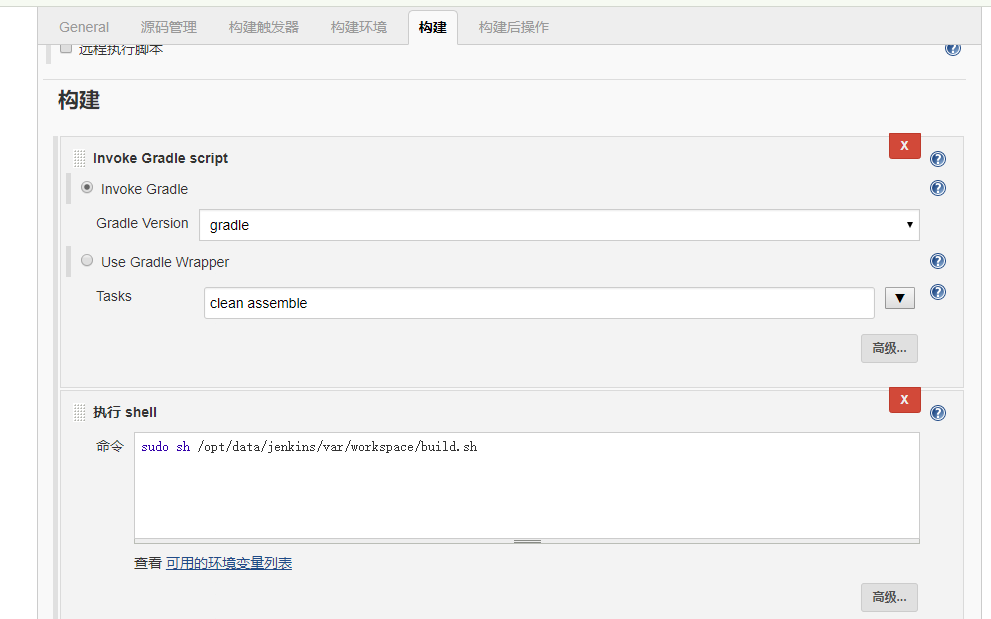The height and width of the screenshot is (619, 991).
Task: Open help for Invoke Gradle script section
Action: coord(938,159)
